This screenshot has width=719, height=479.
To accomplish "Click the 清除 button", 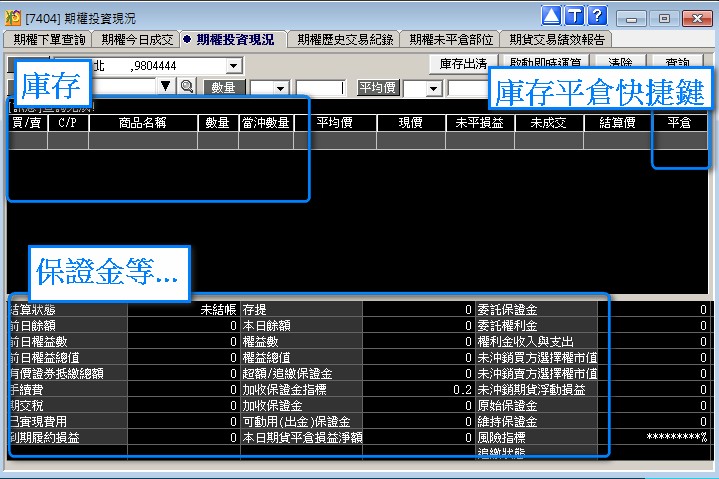I will [x=620, y=64].
